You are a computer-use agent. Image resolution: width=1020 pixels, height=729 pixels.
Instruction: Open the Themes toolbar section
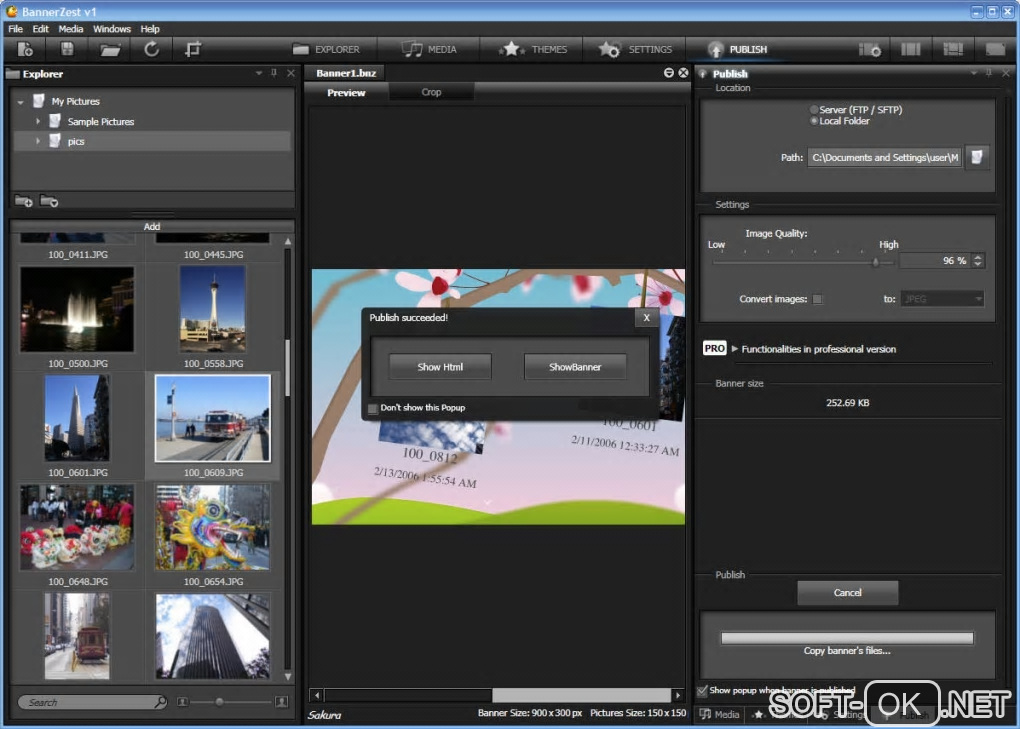click(533, 49)
